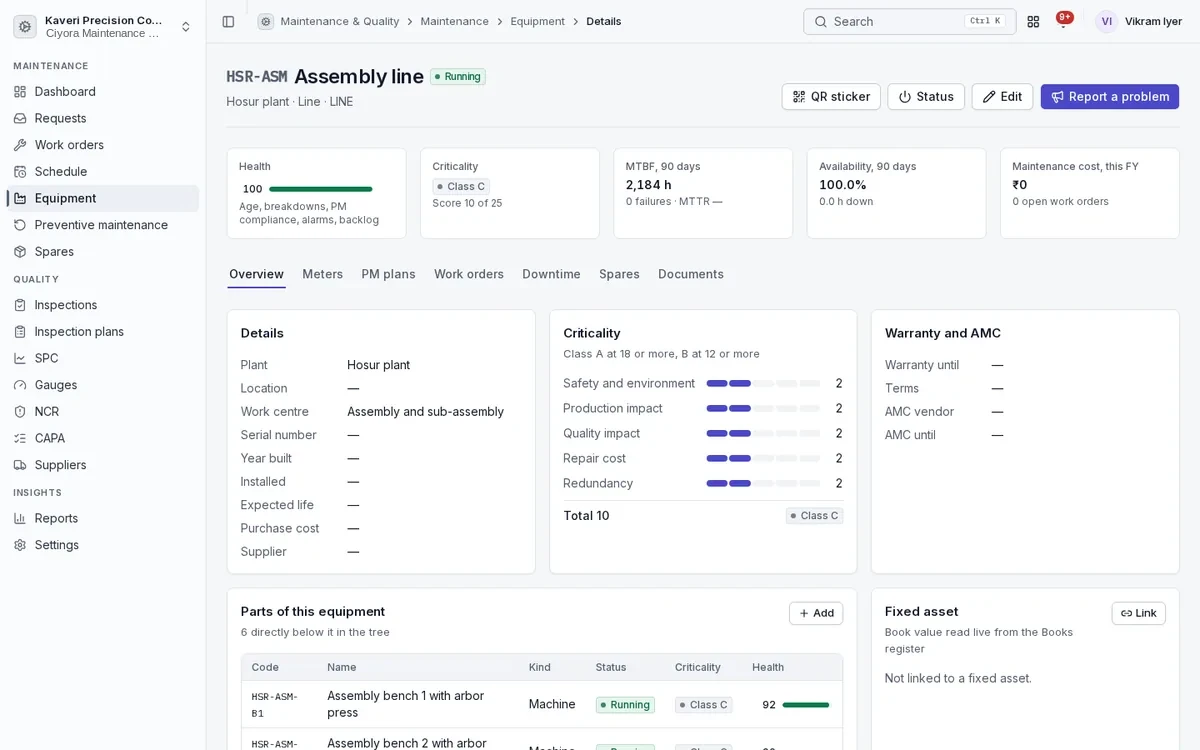Open the Vikram Iyer user menu

(x=1139, y=21)
